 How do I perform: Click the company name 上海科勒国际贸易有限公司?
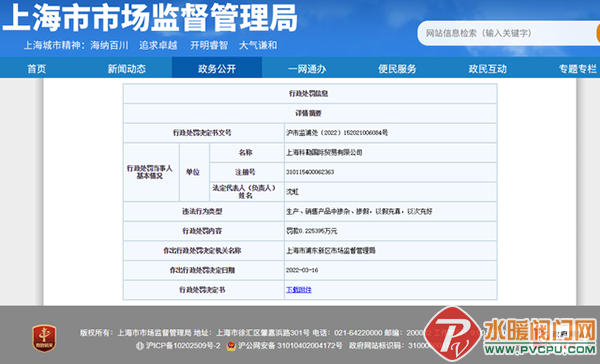pos(324,152)
